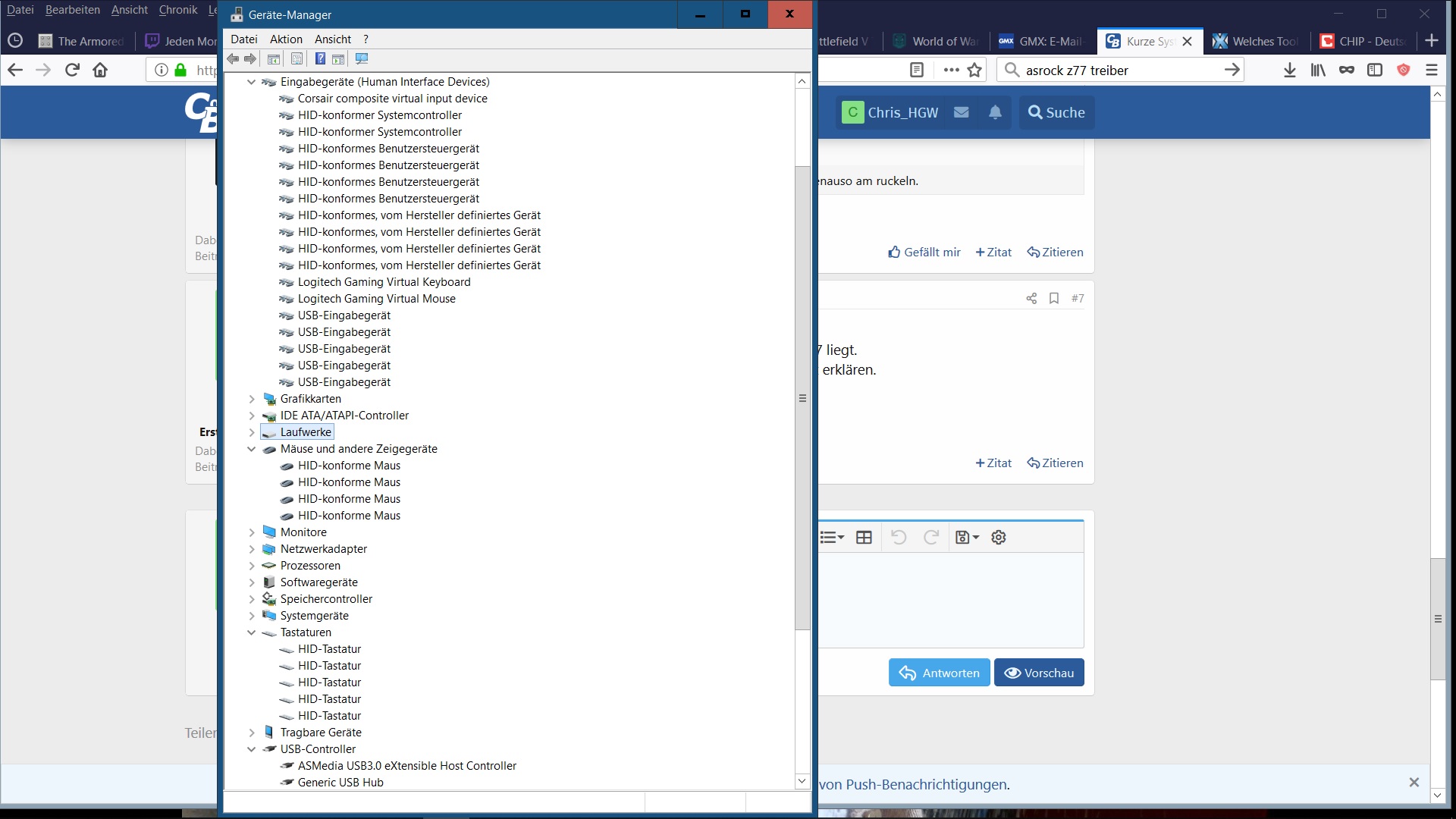Expand the Netzwerkadapter category
This screenshot has height=819, width=1456.
click(x=252, y=549)
